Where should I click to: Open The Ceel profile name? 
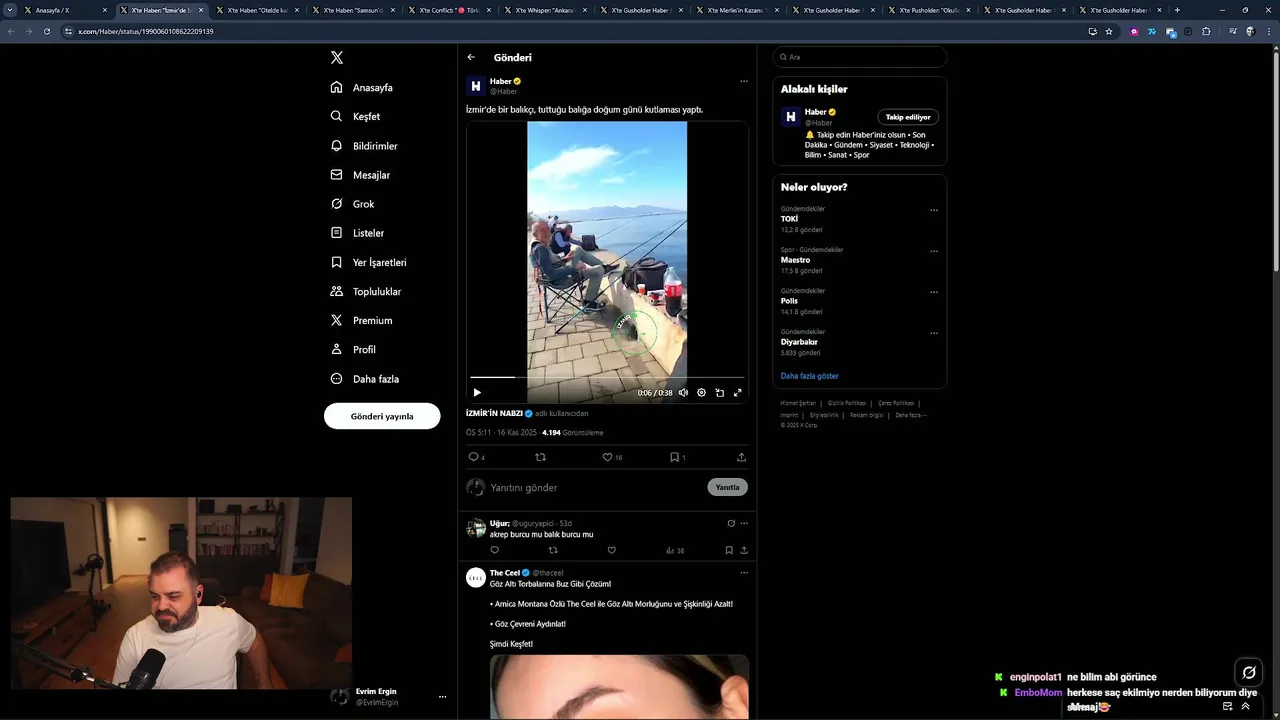click(x=505, y=573)
